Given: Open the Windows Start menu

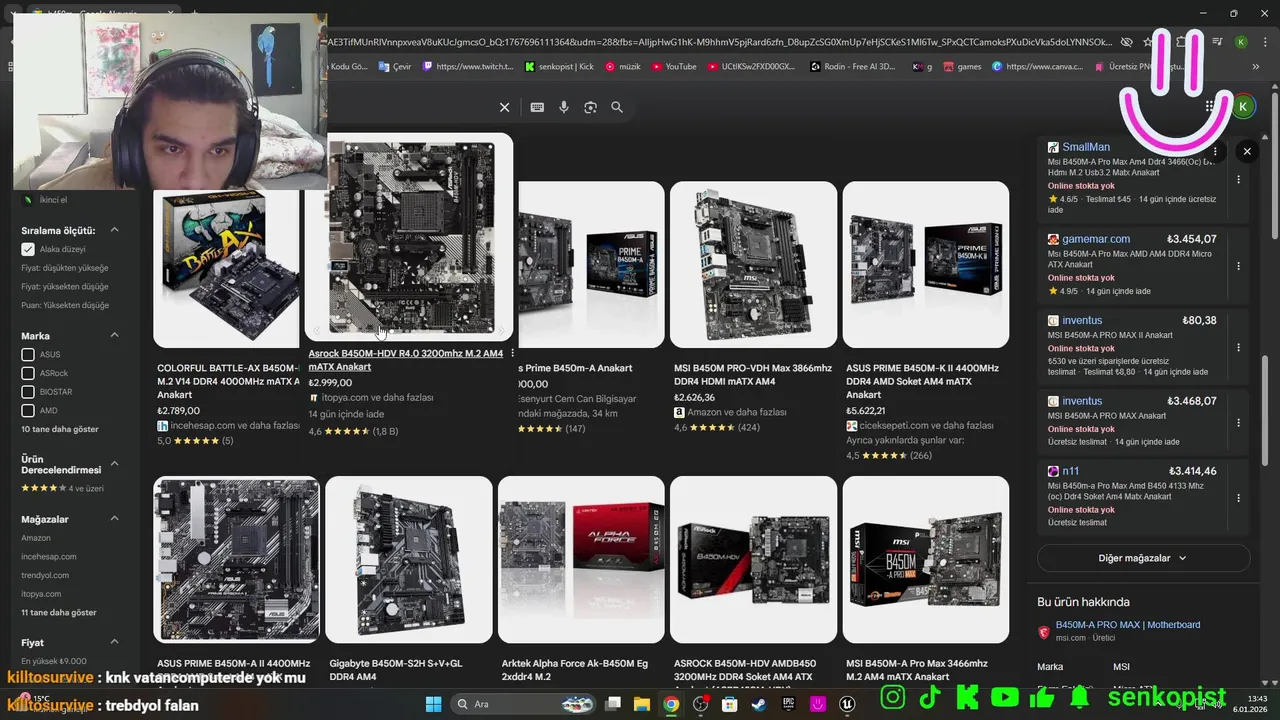Looking at the screenshot, I should (433, 704).
